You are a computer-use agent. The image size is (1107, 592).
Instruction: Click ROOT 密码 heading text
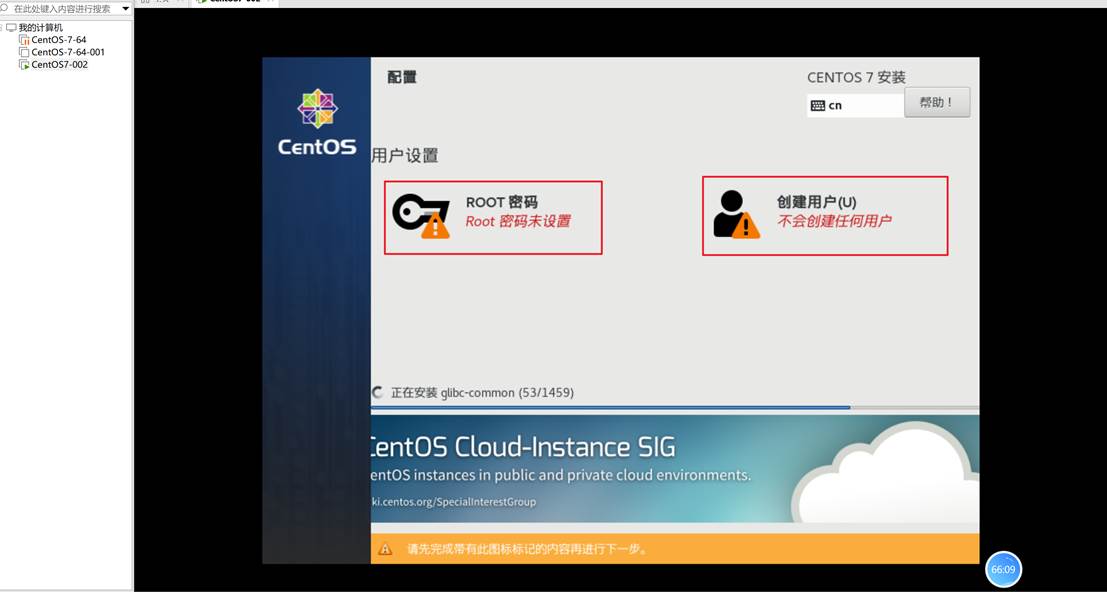tap(501, 203)
